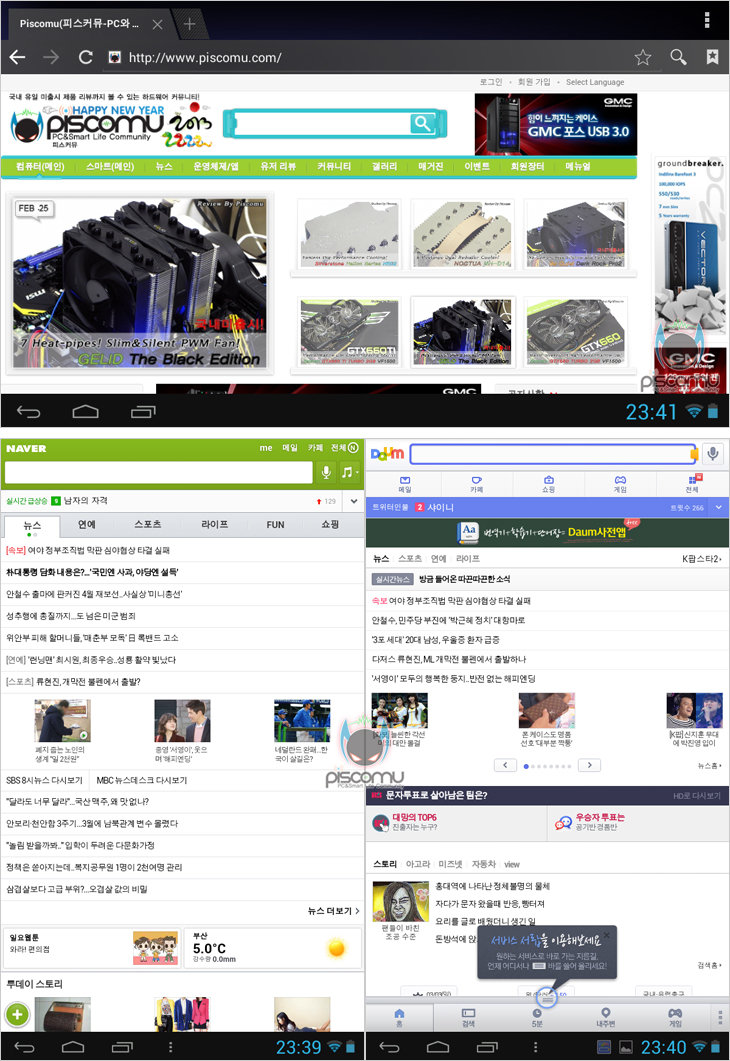Open Naver SBS 8시뉴스 다시보기 link

(44, 780)
